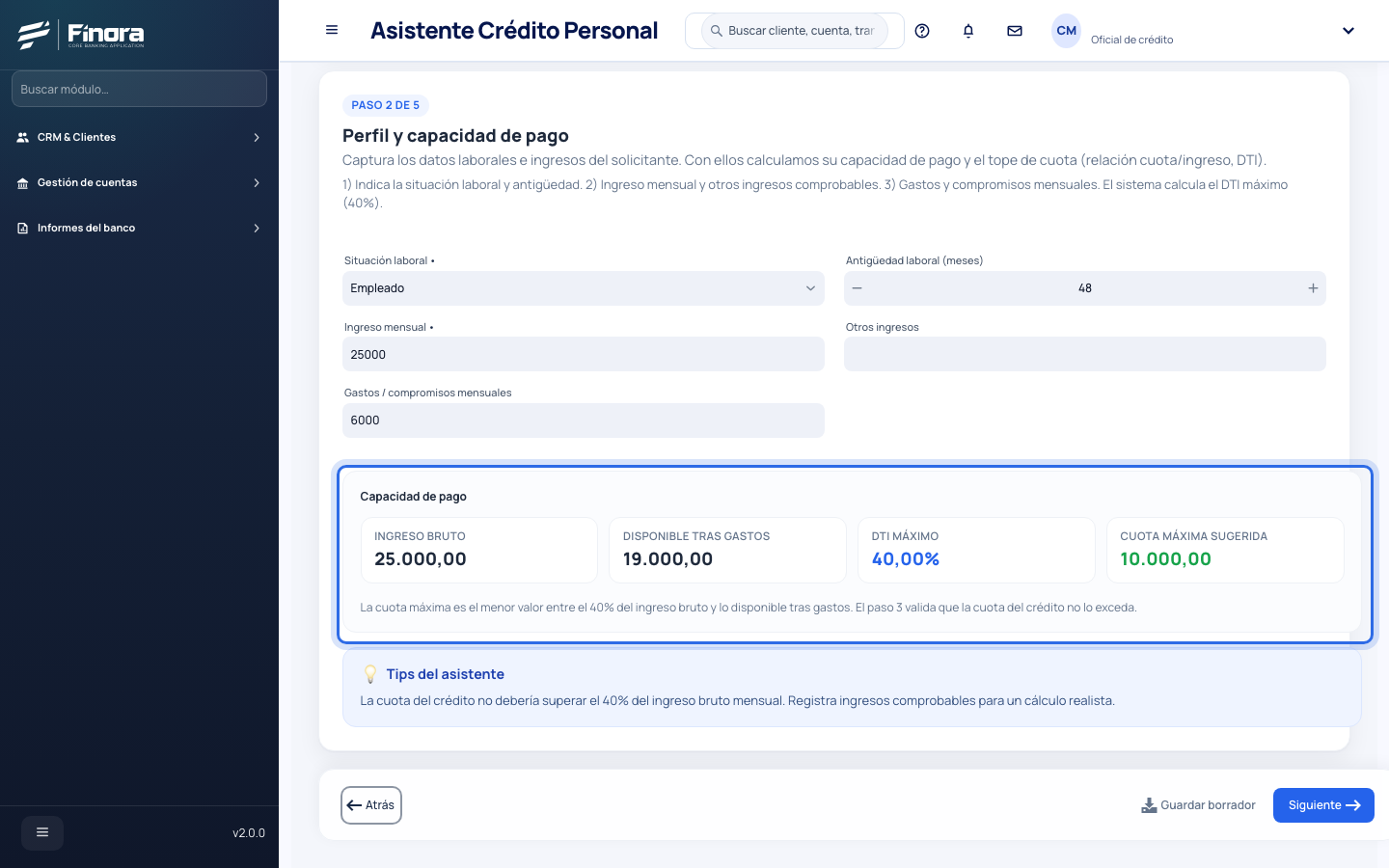Focus the Buscar módulo search field
This screenshot has width=1389, height=868.
pos(139,89)
